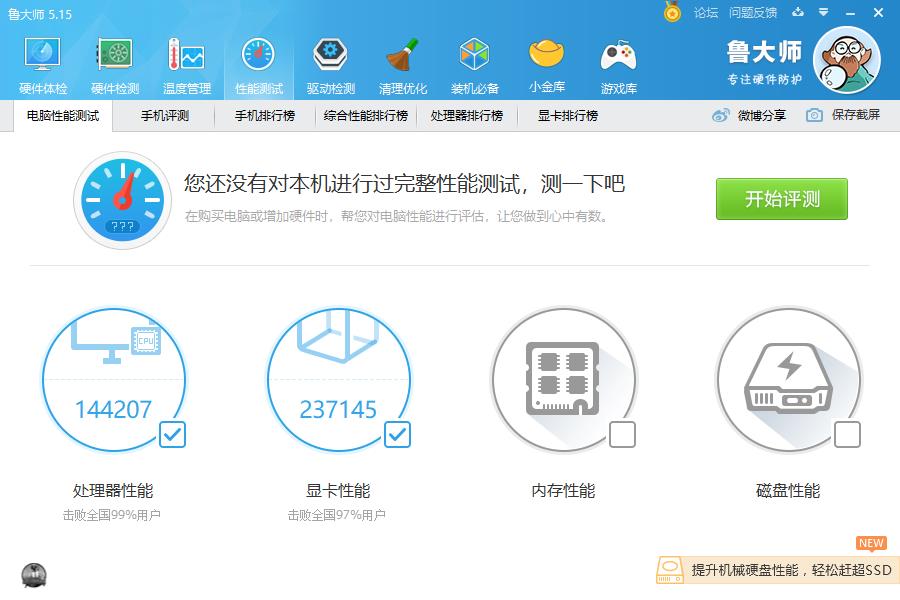This screenshot has height=600, width=900.
Task: Open 显卡排行榜 tab
Action: [568, 116]
